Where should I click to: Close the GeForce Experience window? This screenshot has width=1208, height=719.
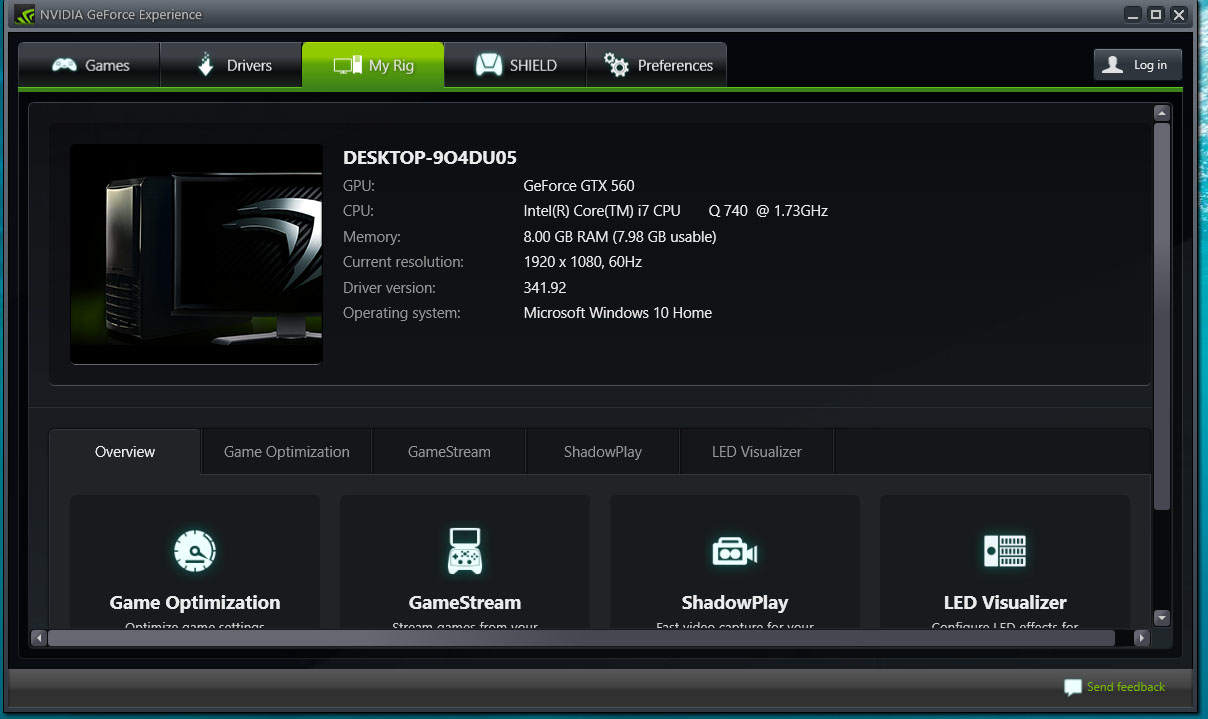pos(1180,14)
